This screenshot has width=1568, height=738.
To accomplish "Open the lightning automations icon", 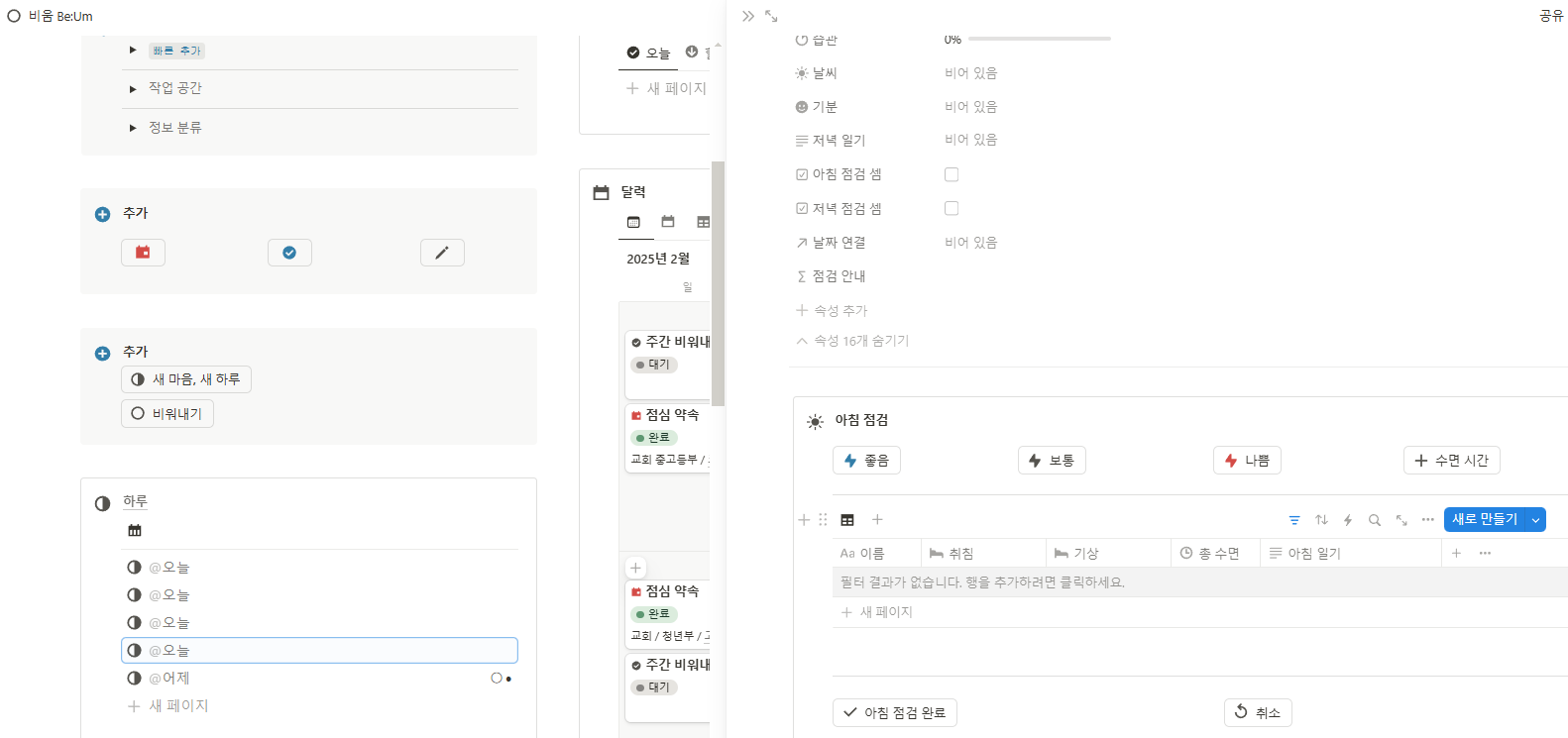I will [1348, 520].
